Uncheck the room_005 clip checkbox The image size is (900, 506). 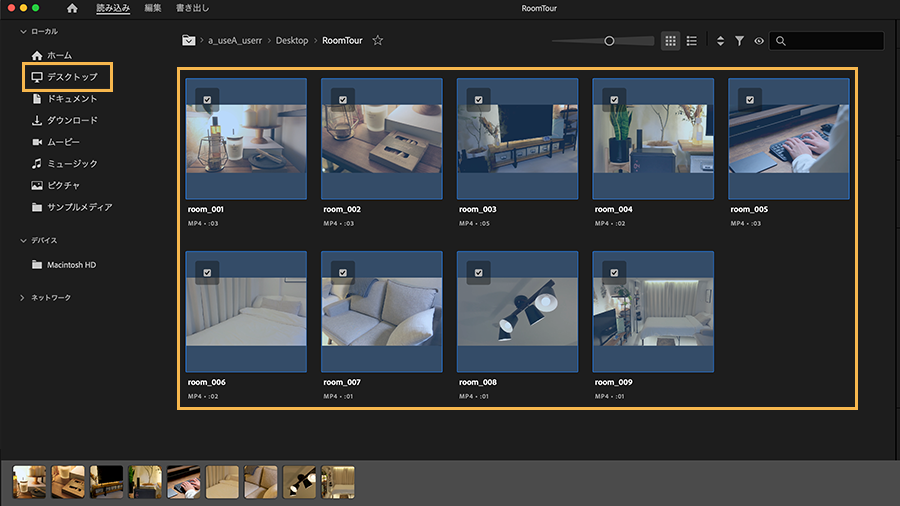(748, 99)
